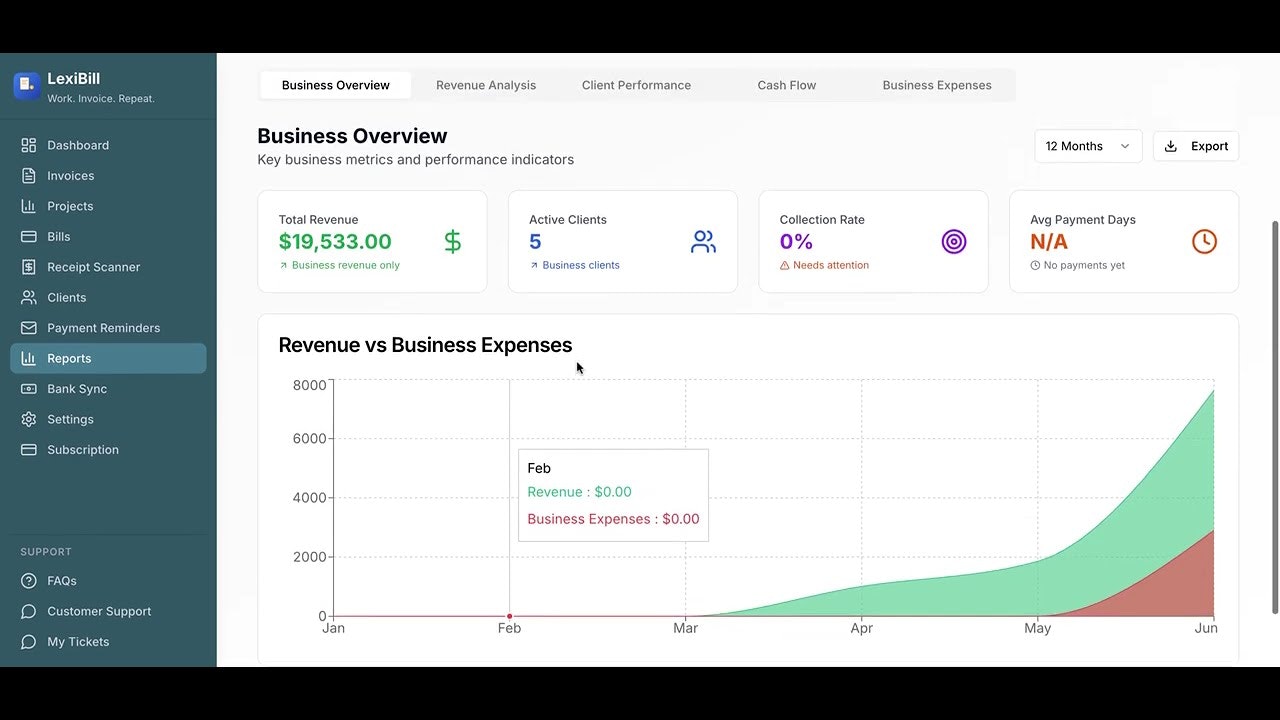The image size is (1280, 720).
Task: Click the small clock icon by No payments yet
Action: (x=1035, y=266)
